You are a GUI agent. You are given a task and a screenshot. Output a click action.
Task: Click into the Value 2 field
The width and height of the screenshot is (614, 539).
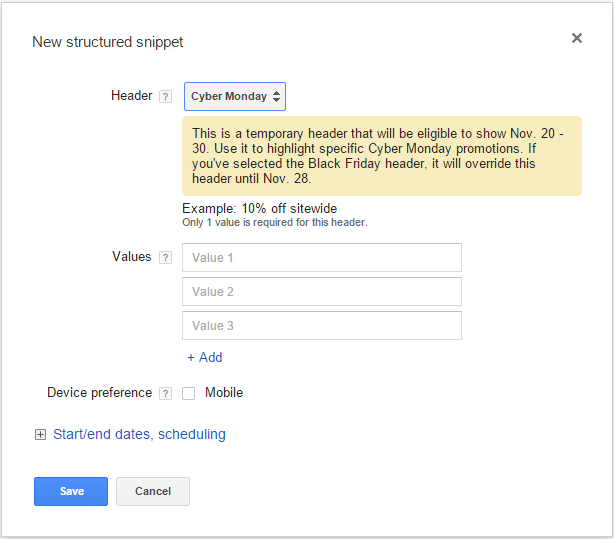click(321, 292)
